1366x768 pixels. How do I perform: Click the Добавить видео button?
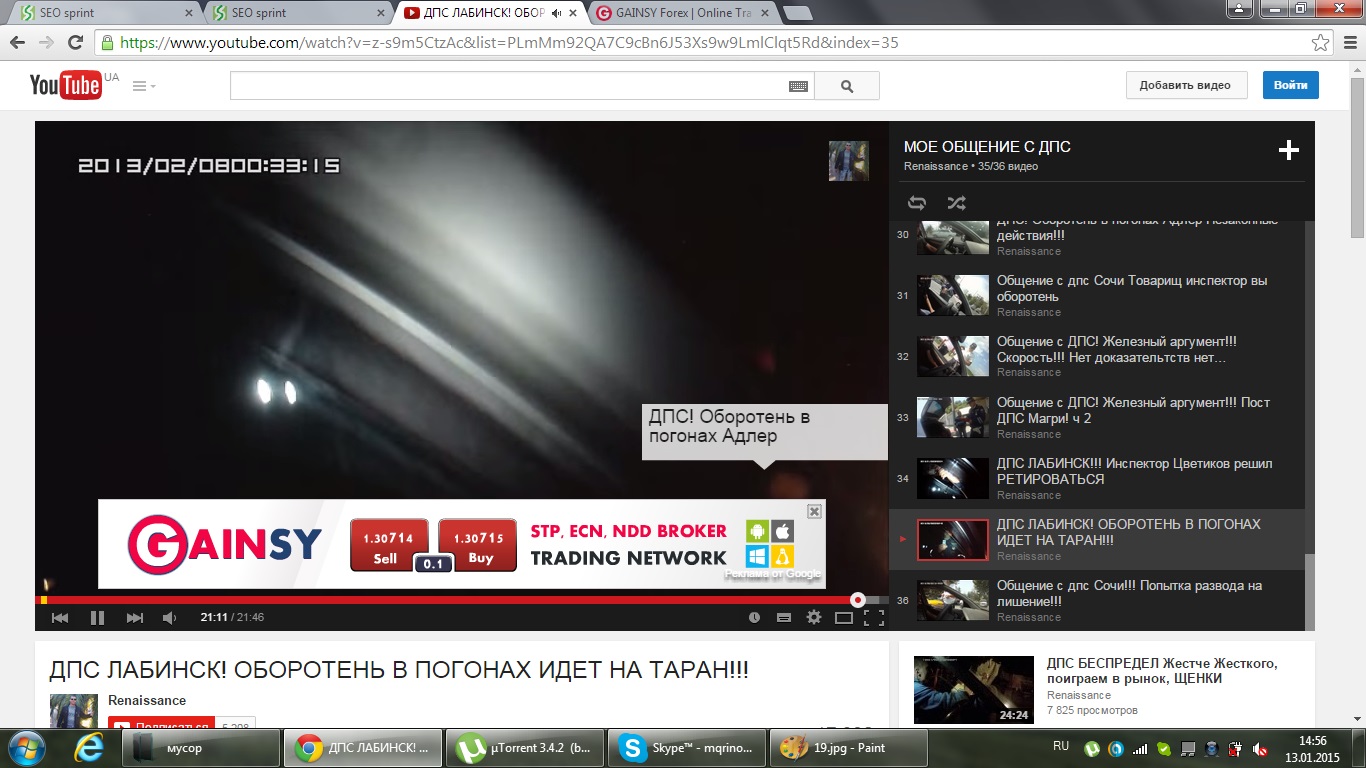pyautogui.click(x=1186, y=85)
